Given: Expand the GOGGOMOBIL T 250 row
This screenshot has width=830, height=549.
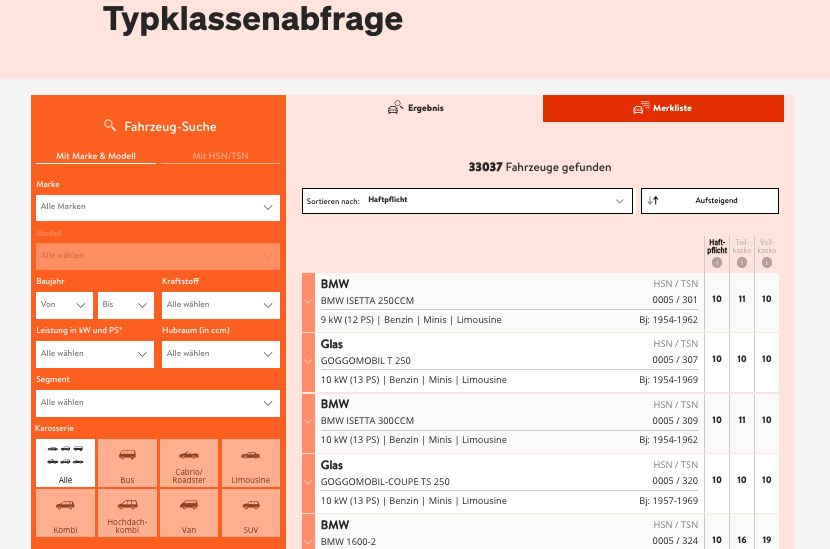Looking at the screenshot, I should coord(308,362).
